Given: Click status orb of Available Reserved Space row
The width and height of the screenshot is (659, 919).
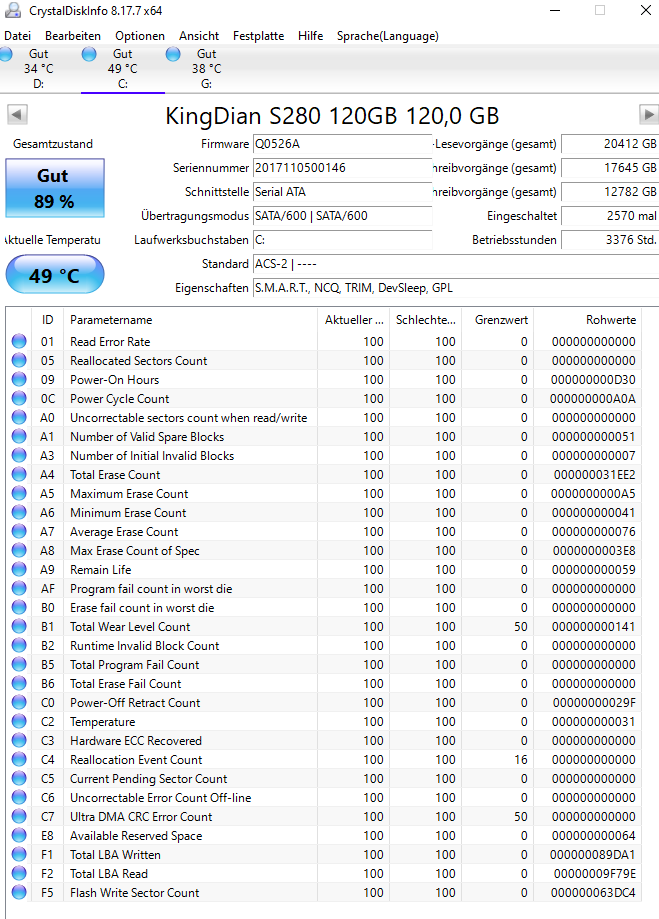Looking at the screenshot, I should (x=19, y=835).
